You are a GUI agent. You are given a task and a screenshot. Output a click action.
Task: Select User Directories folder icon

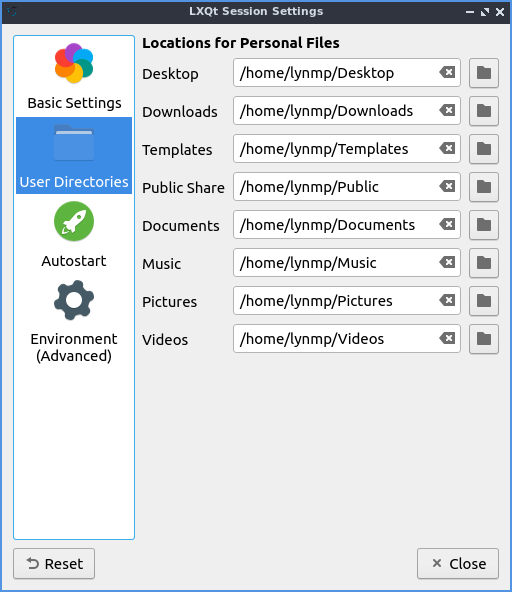coord(74,143)
